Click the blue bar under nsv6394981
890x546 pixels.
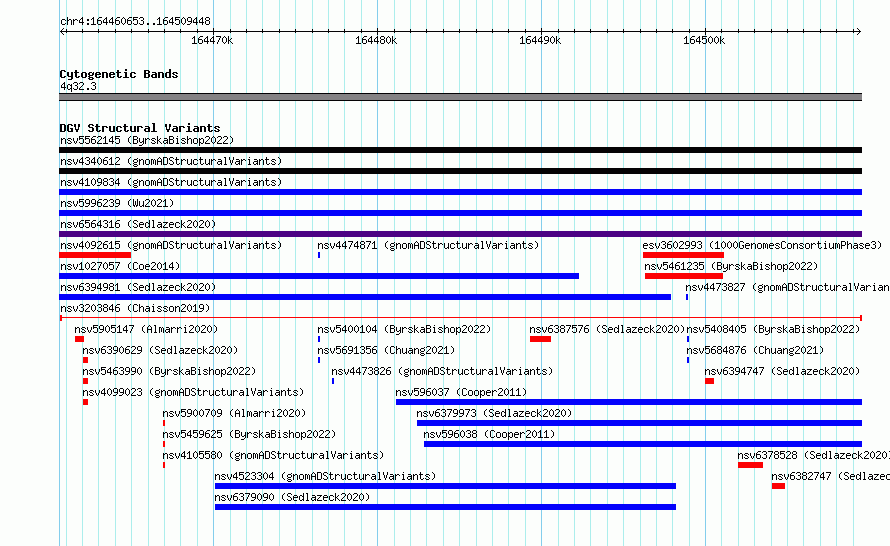(365, 297)
